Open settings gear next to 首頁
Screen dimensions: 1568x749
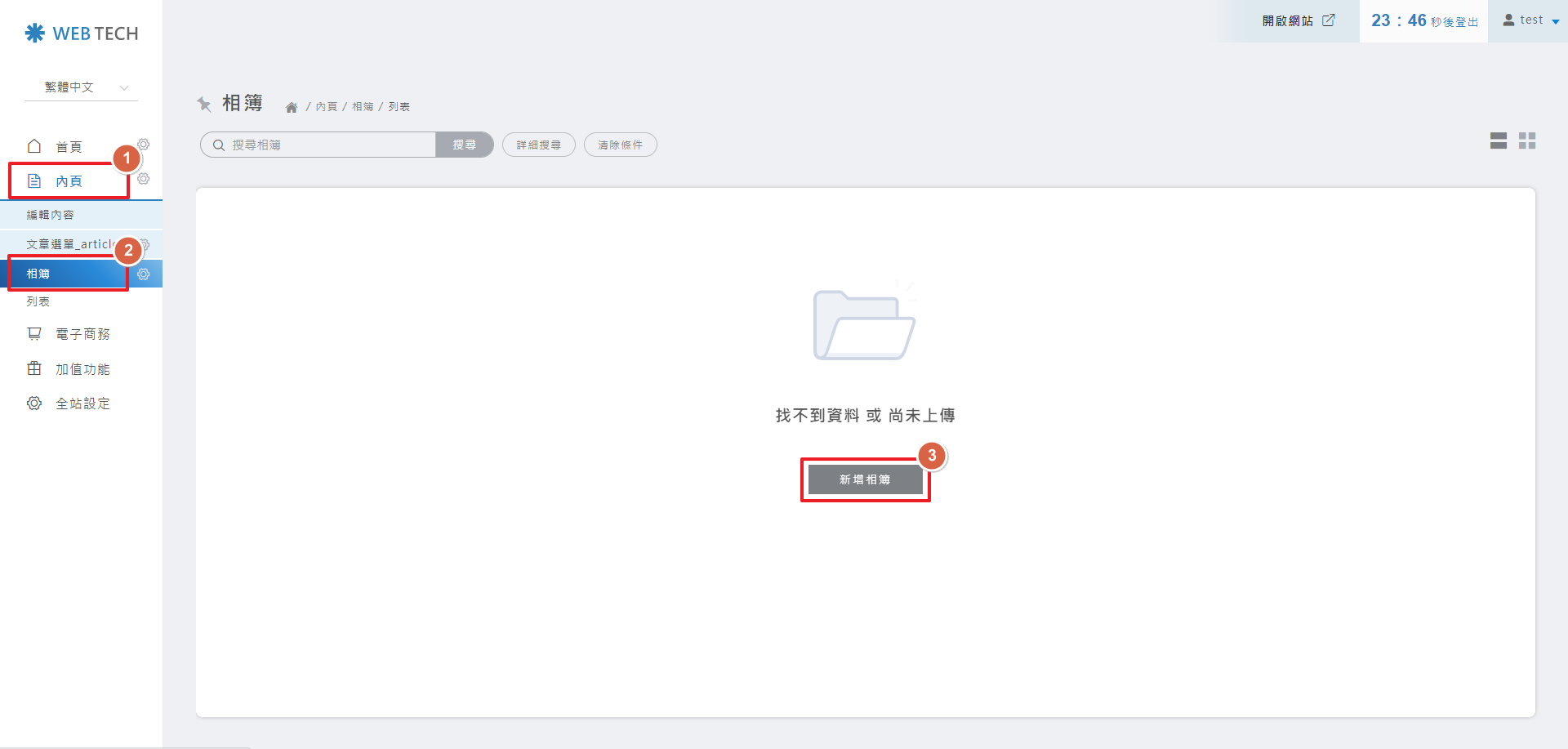coord(144,144)
